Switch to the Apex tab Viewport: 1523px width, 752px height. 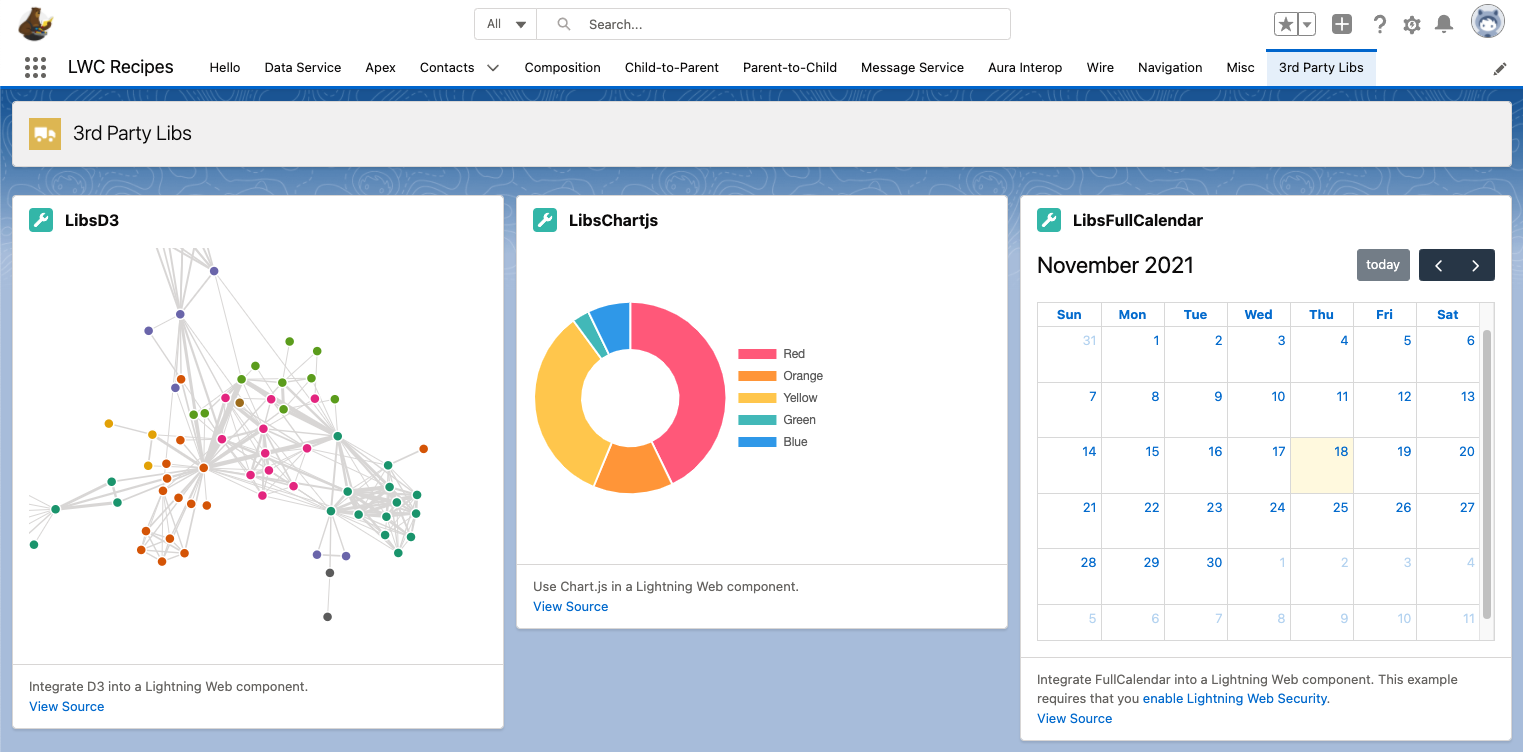click(380, 68)
